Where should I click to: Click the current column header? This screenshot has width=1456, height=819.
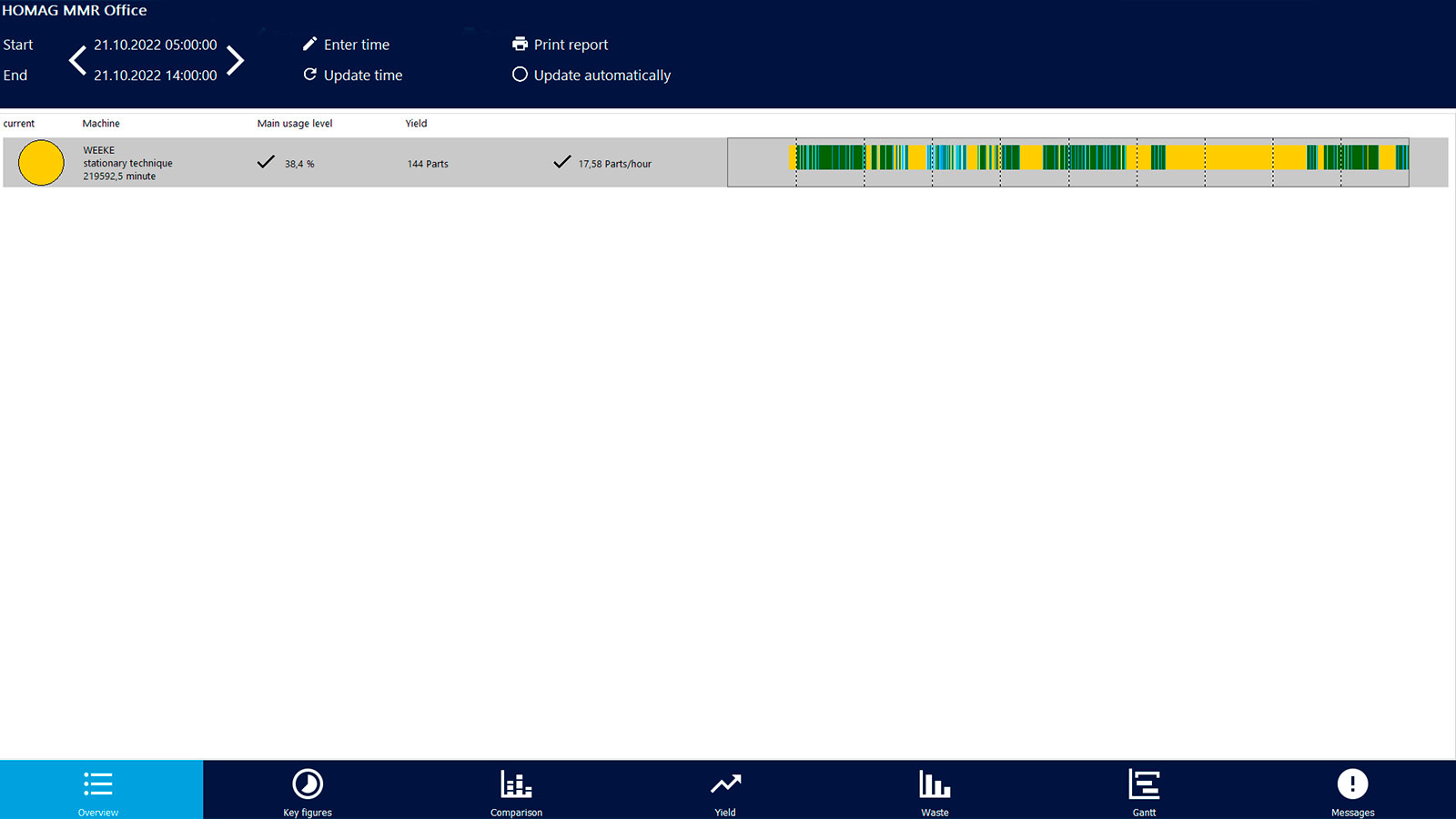pos(19,123)
